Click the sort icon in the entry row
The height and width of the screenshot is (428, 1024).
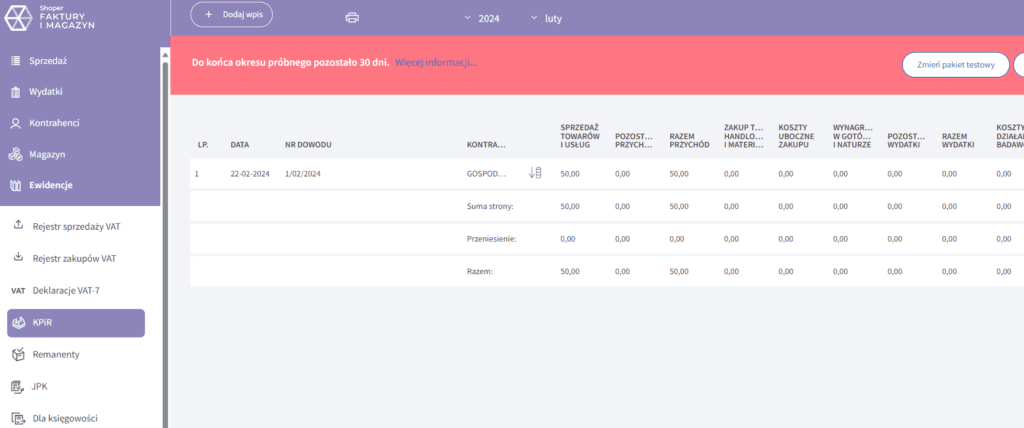tap(535, 173)
